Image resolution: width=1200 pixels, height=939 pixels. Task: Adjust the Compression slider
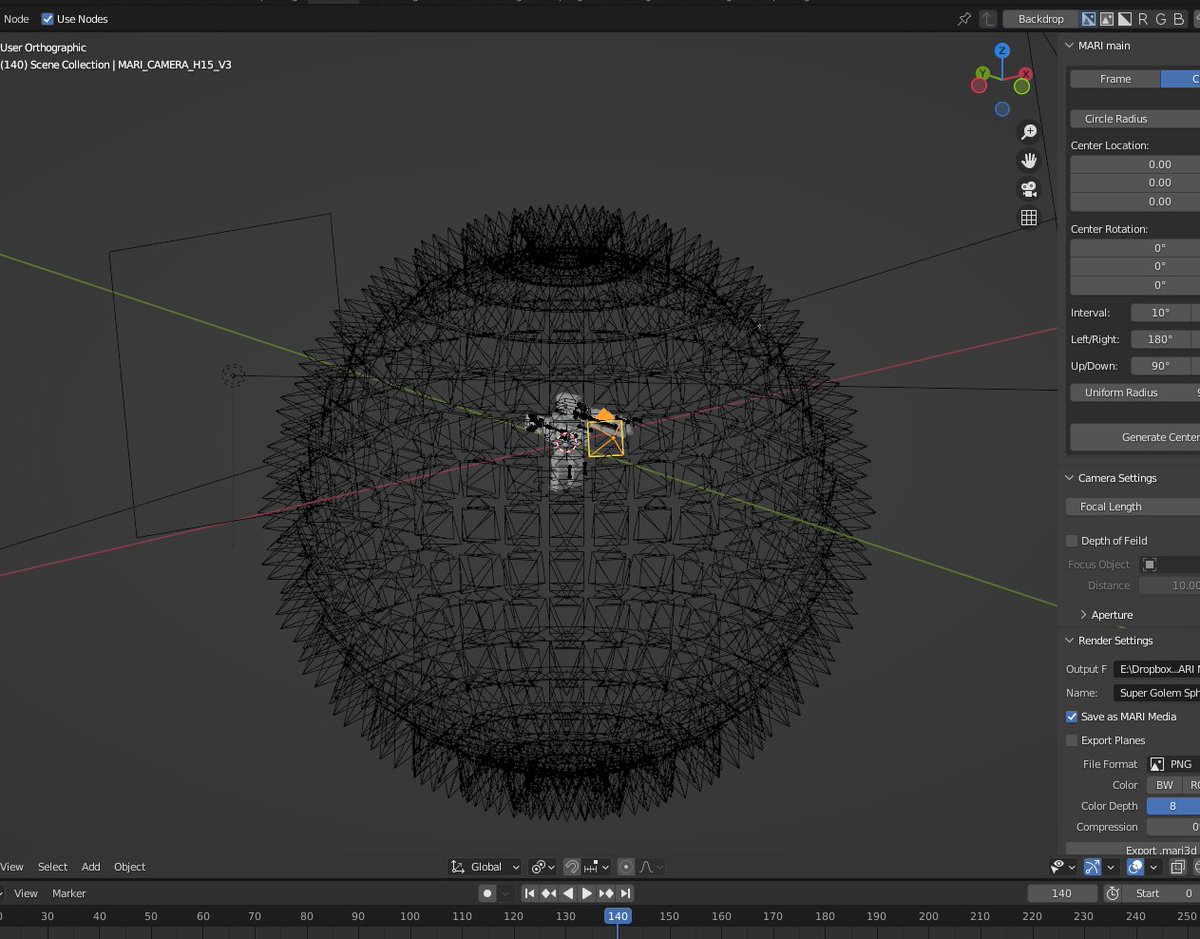[1173, 827]
